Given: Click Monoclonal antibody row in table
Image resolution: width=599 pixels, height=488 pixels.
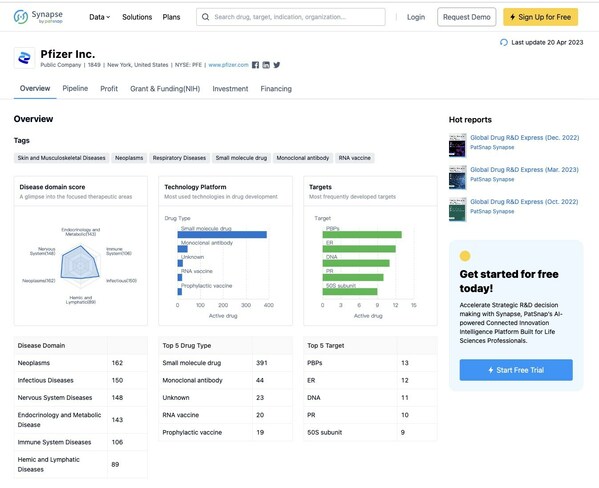Looking at the screenshot, I should pos(225,381).
